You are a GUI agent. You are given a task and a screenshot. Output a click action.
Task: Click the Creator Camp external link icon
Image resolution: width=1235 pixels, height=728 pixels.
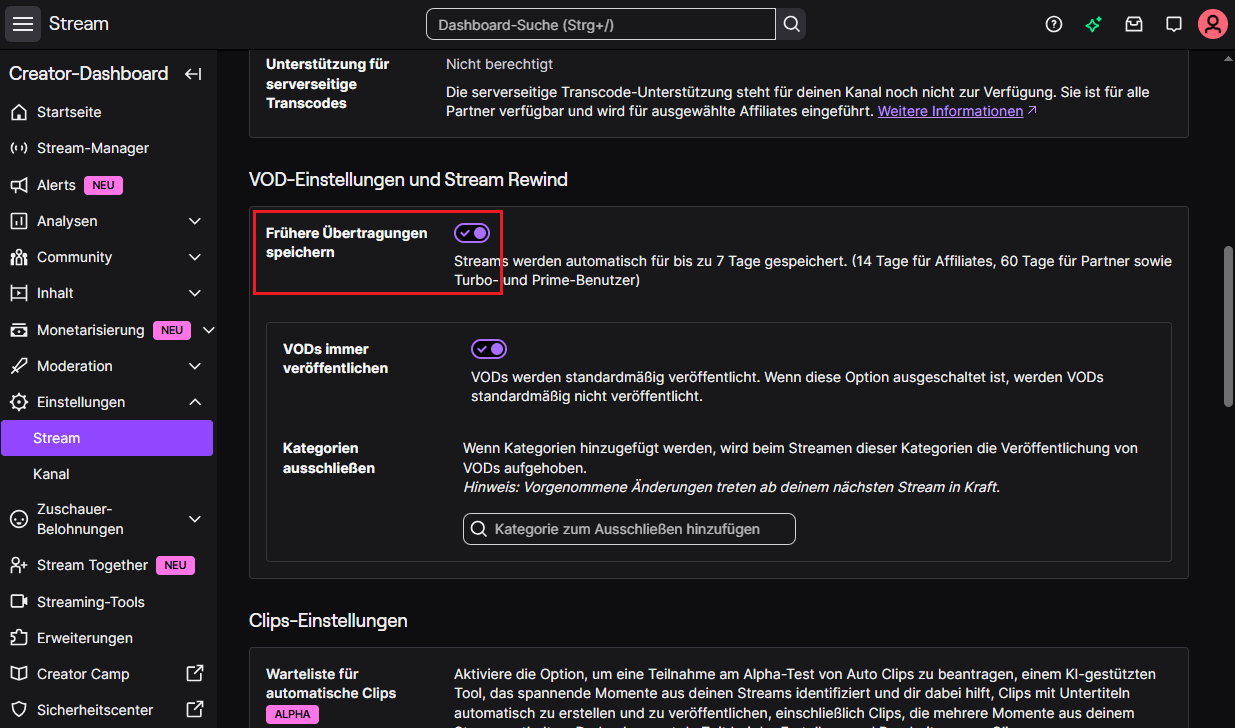[195, 674]
